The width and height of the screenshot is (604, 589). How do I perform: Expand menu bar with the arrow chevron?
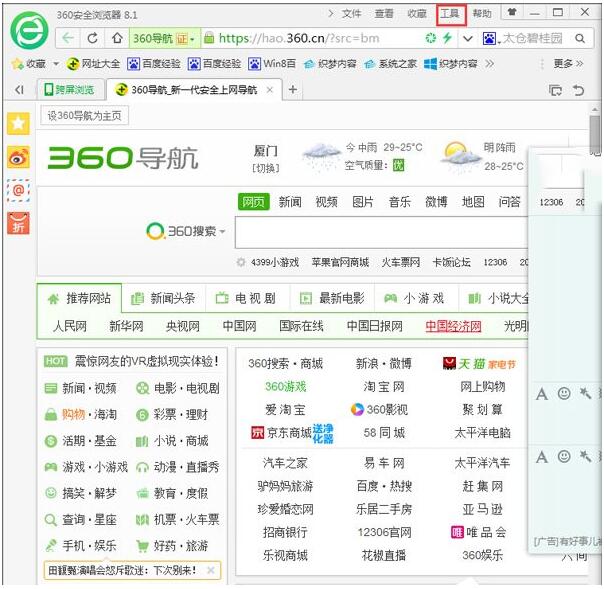(331, 13)
